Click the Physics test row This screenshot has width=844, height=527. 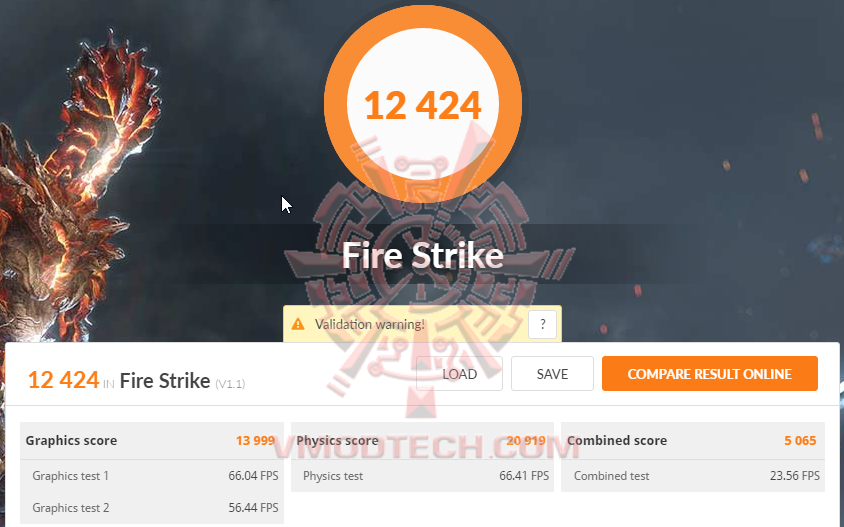click(423, 476)
